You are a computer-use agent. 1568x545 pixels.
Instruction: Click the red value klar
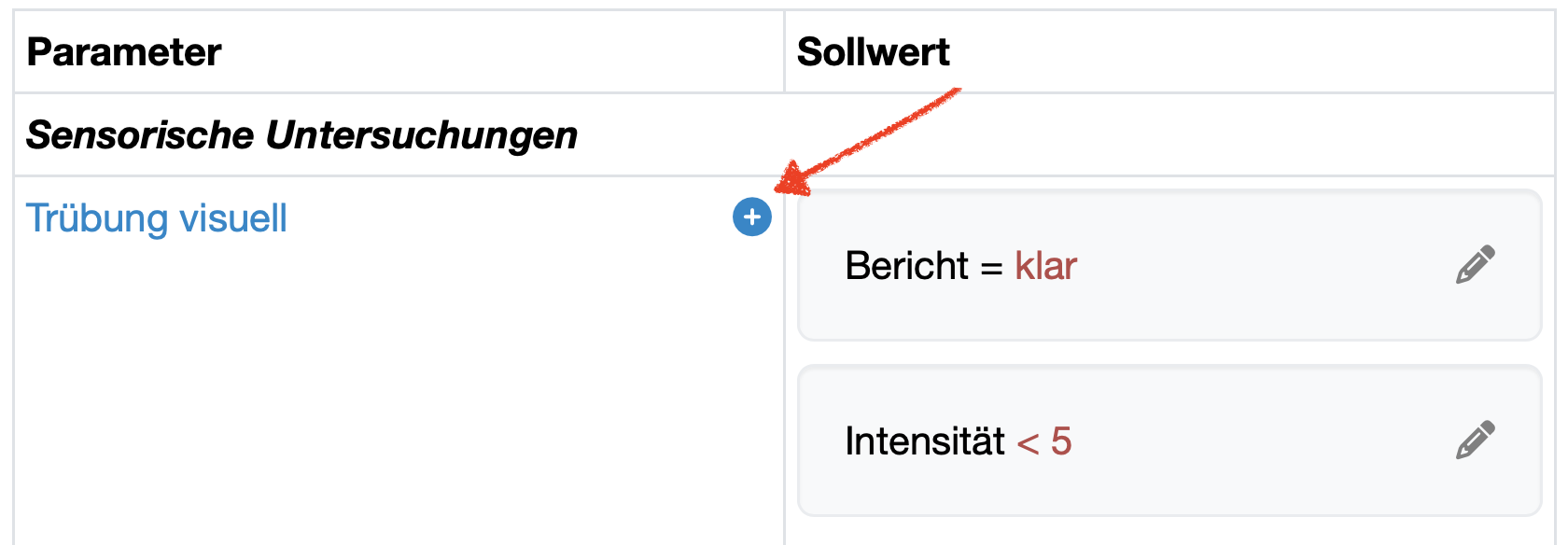[1045, 266]
